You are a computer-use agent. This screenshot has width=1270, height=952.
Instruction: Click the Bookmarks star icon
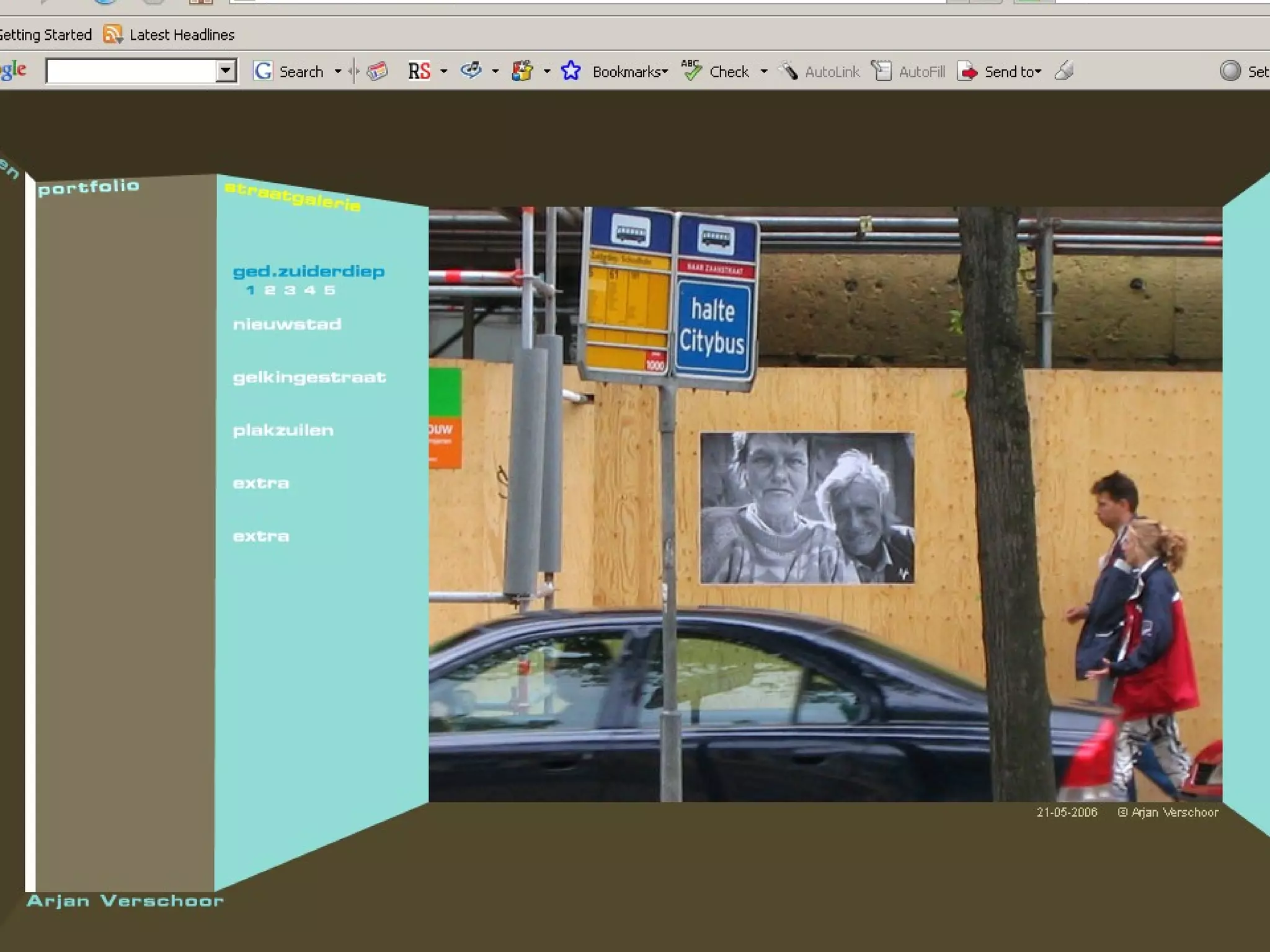click(571, 72)
